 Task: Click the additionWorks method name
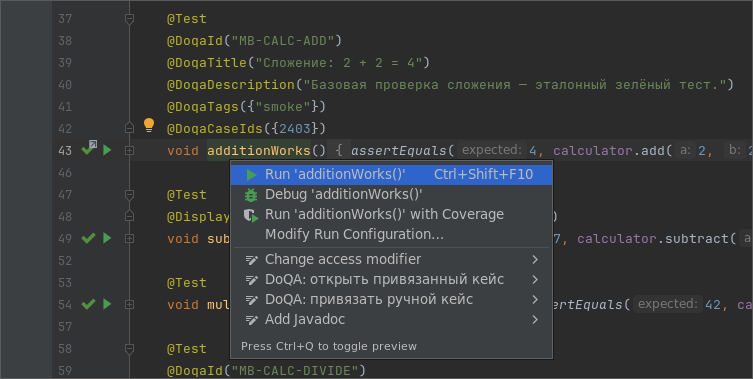pos(259,150)
